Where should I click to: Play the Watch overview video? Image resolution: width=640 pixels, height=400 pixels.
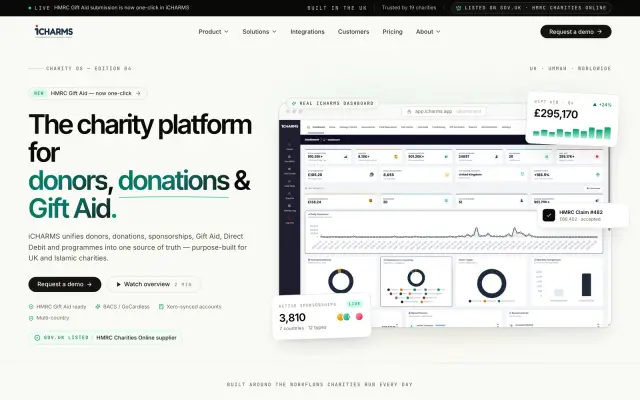(154, 284)
